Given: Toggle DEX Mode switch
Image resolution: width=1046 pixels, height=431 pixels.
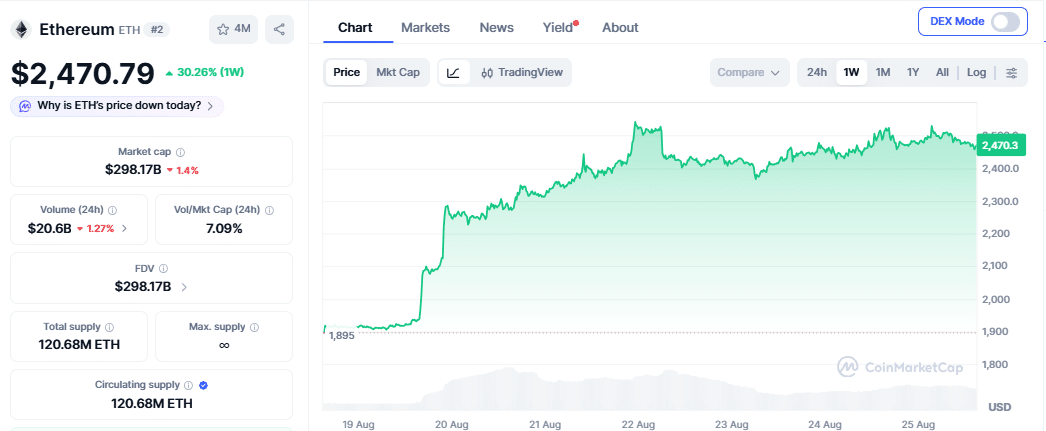Looking at the screenshot, I should pos(1005,21).
